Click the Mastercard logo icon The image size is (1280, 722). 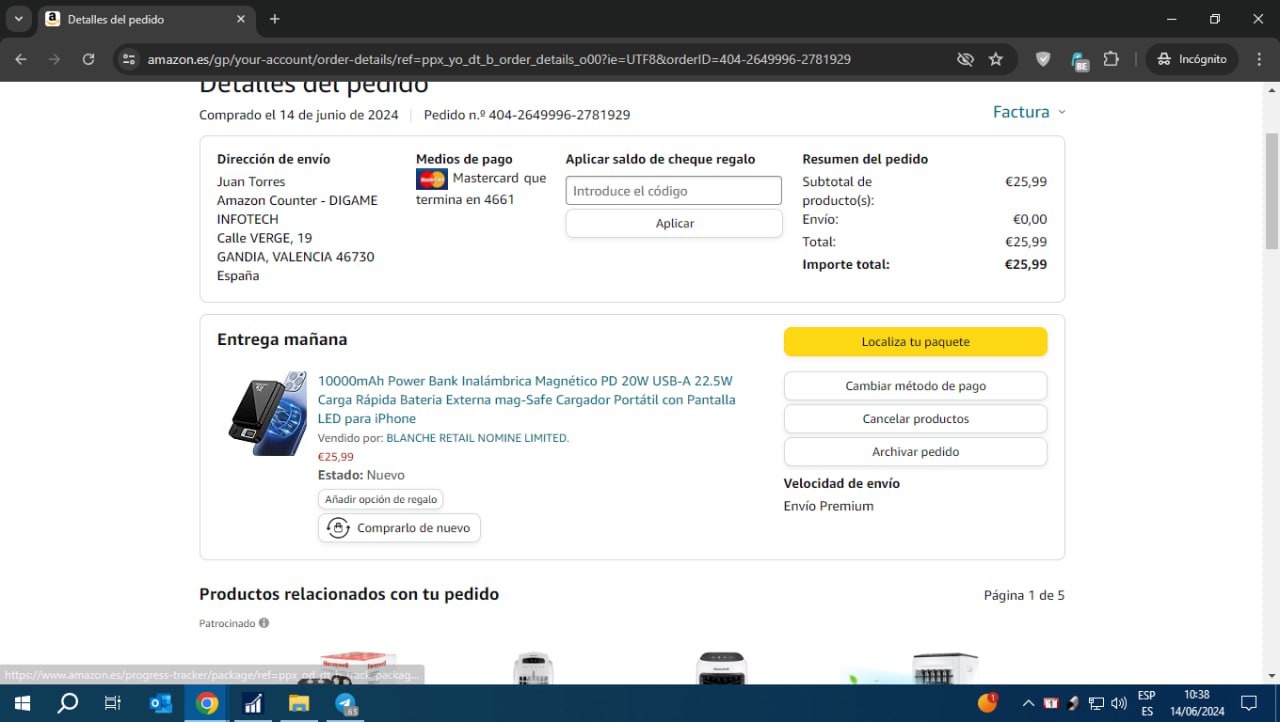pyautogui.click(x=432, y=179)
